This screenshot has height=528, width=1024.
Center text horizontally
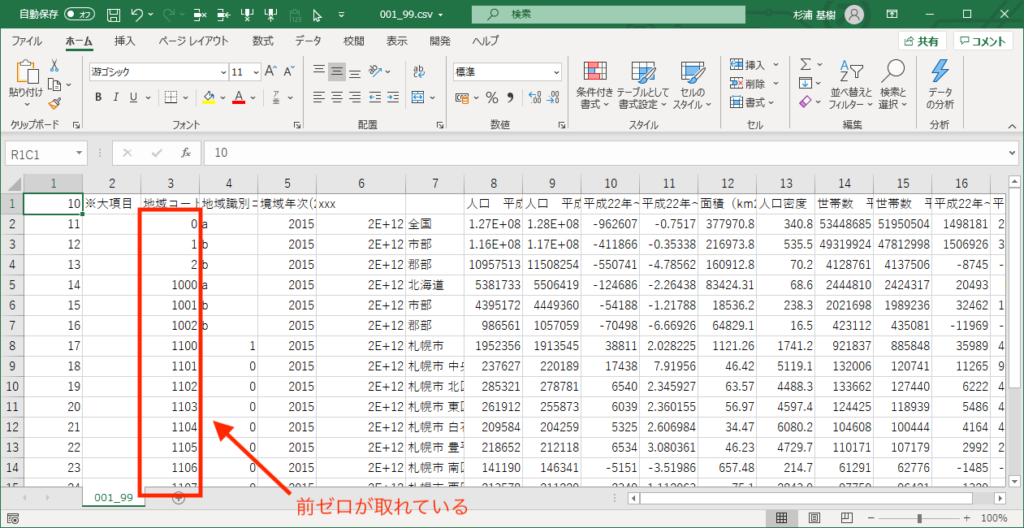(336, 97)
